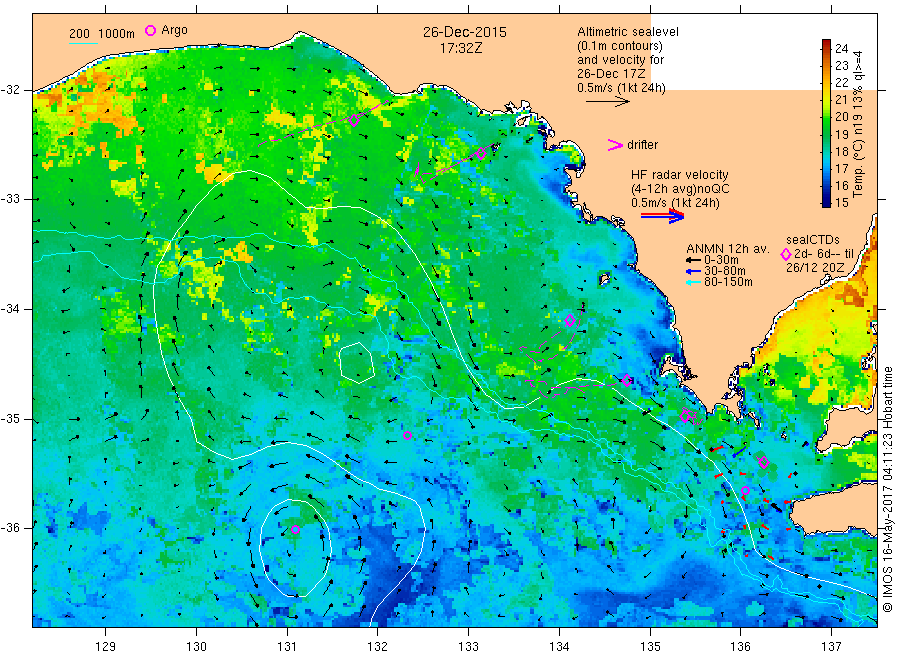This screenshot has width=900, height=660.
Task: Click the '133' longitude axis label
Action: coord(468,647)
